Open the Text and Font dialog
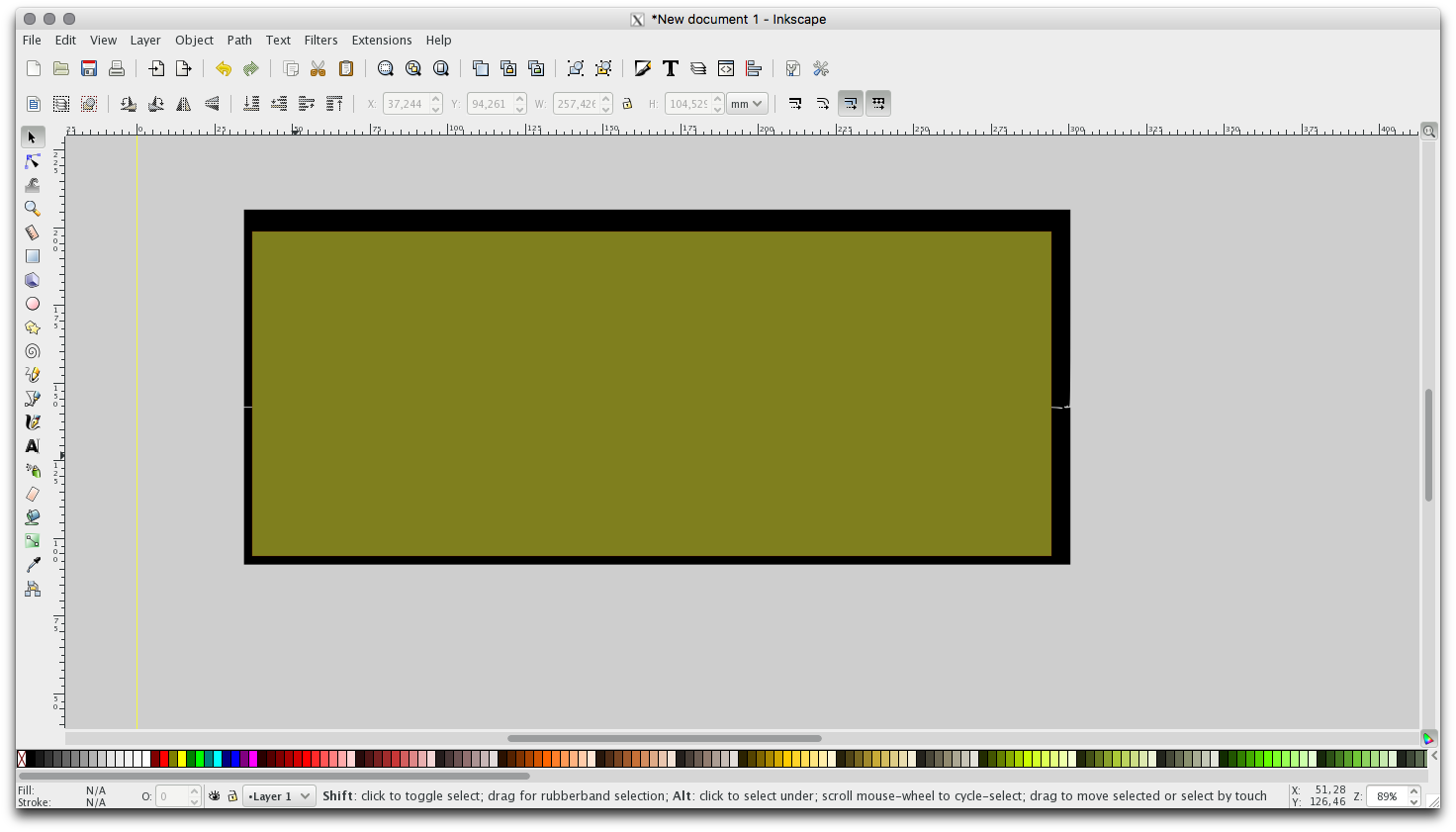 671,68
